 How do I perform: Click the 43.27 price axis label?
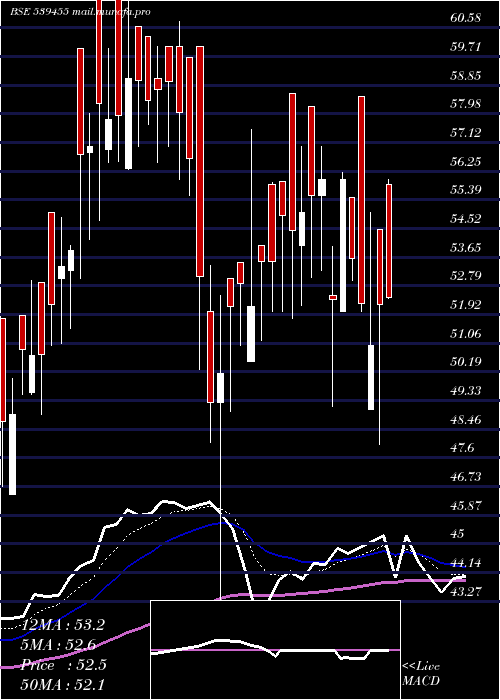coord(466,592)
